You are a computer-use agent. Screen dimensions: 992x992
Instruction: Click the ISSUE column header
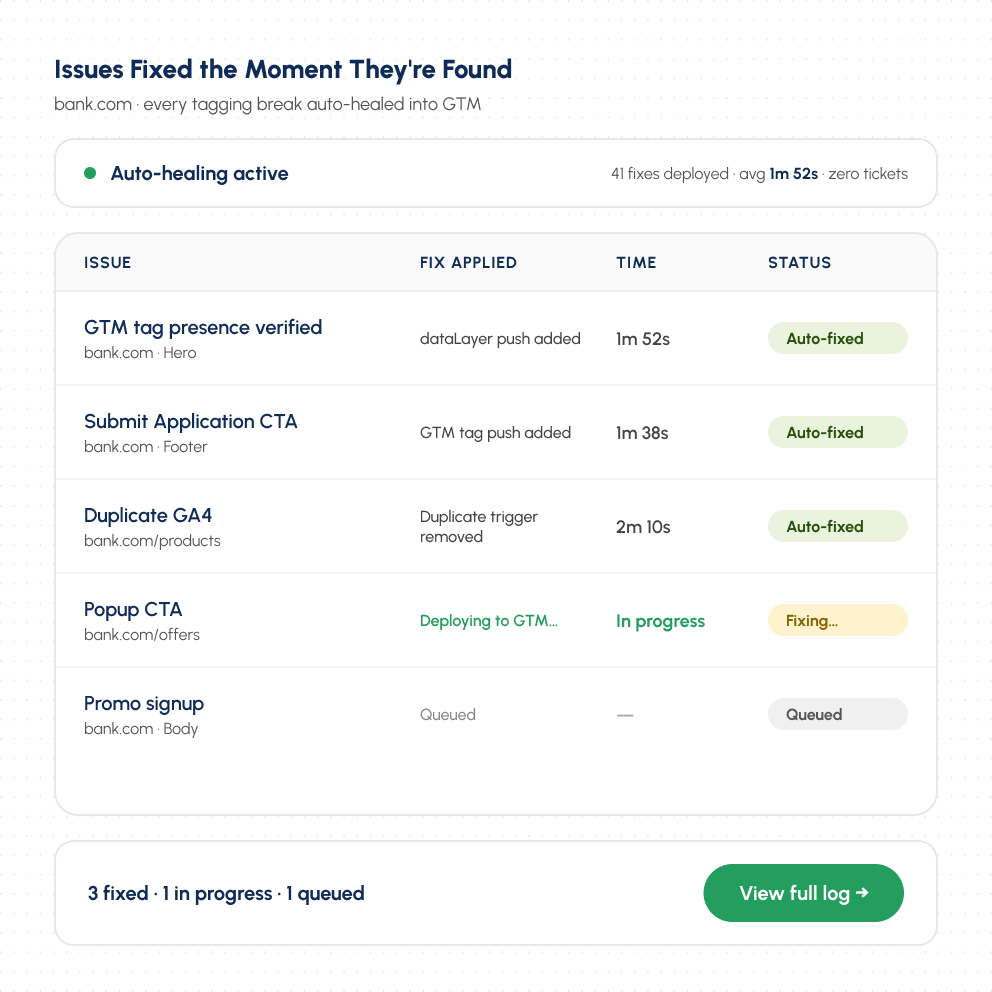(108, 263)
